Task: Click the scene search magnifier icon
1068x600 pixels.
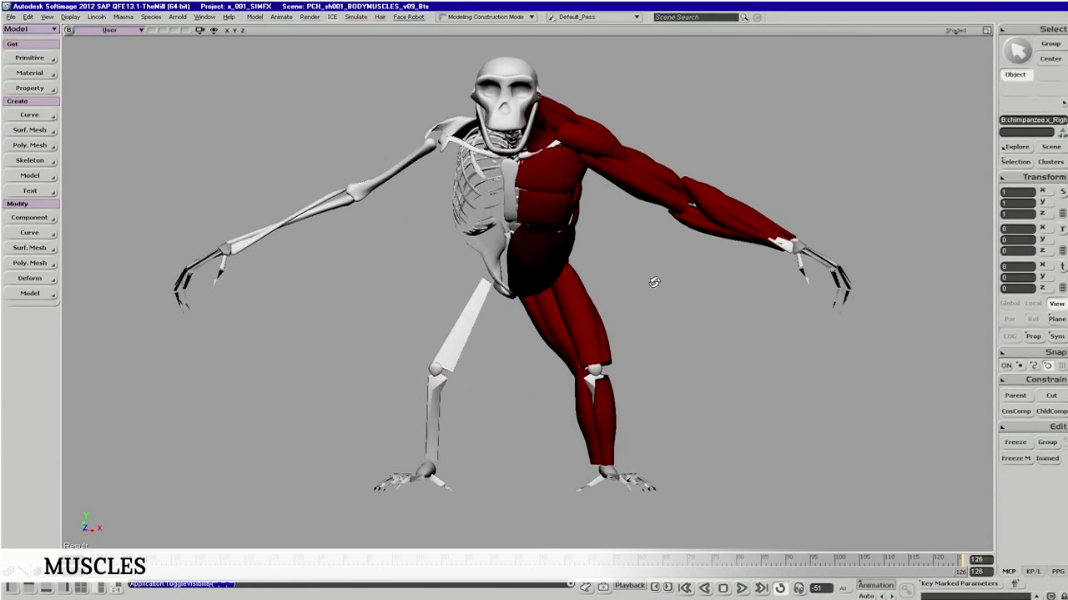Action: tap(744, 18)
